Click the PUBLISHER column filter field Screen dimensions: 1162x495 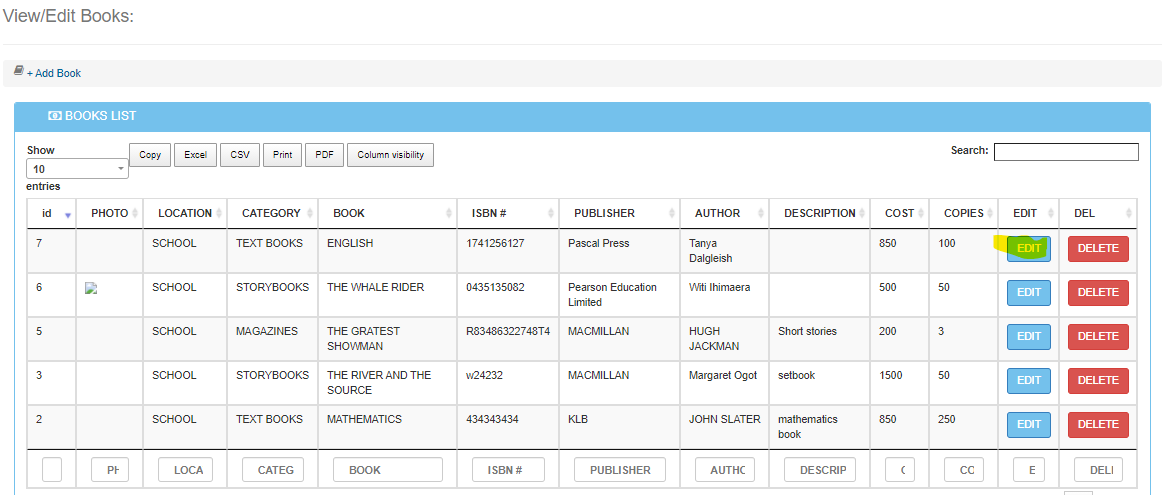tap(620, 470)
